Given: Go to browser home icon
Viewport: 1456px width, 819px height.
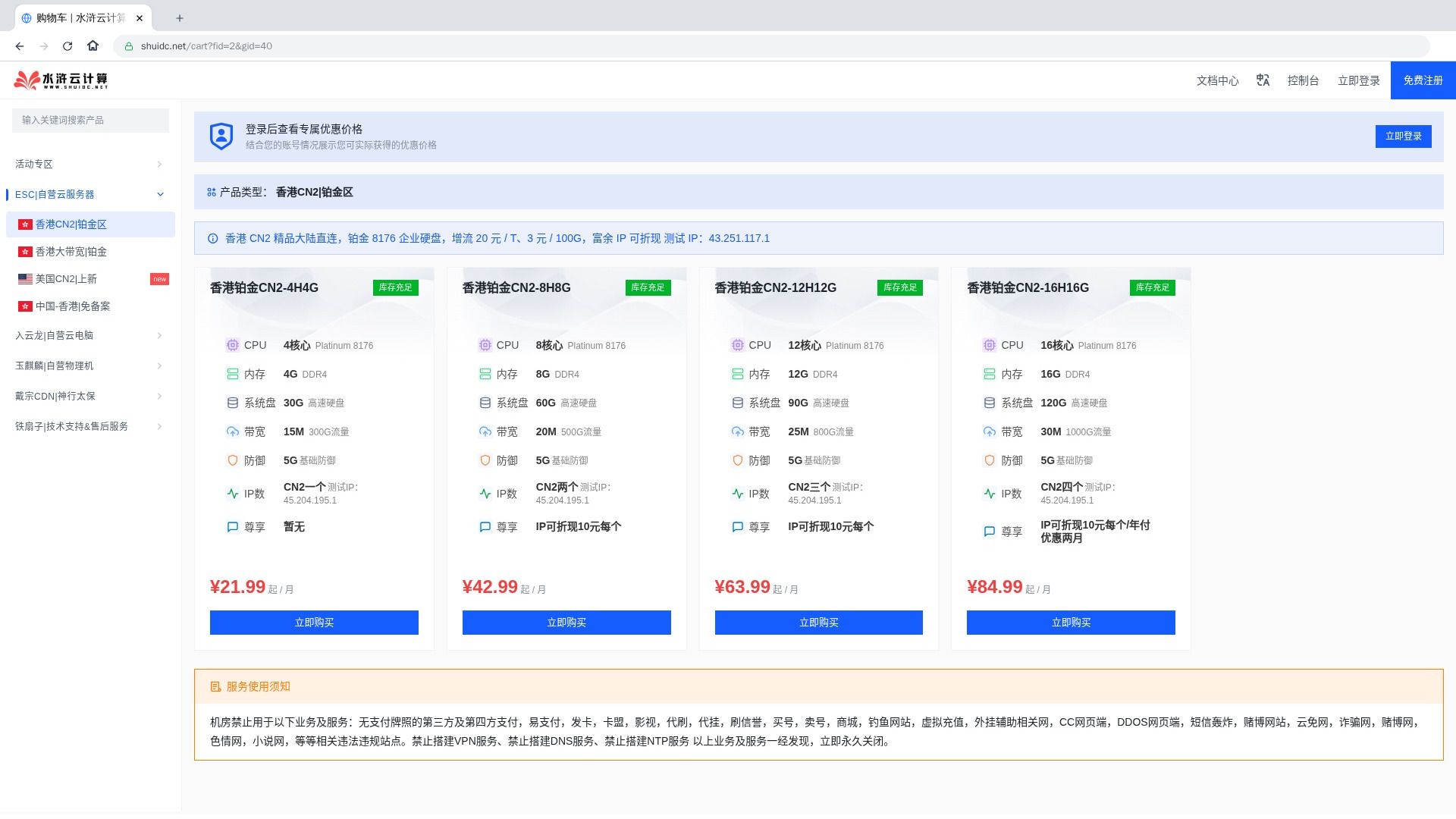Looking at the screenshot, I should [93, 46].
